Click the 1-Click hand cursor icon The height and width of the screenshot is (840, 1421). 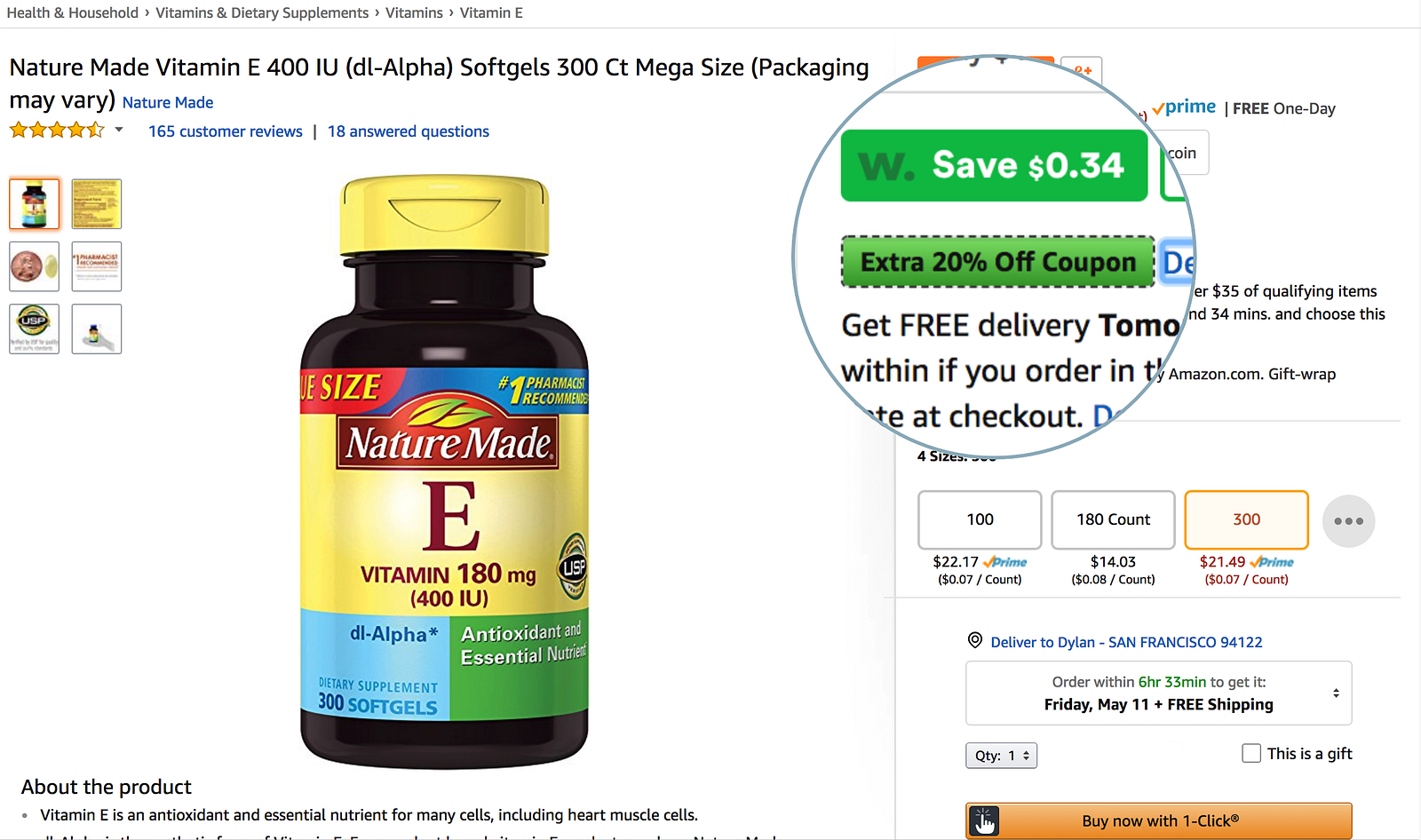[984, 820]
